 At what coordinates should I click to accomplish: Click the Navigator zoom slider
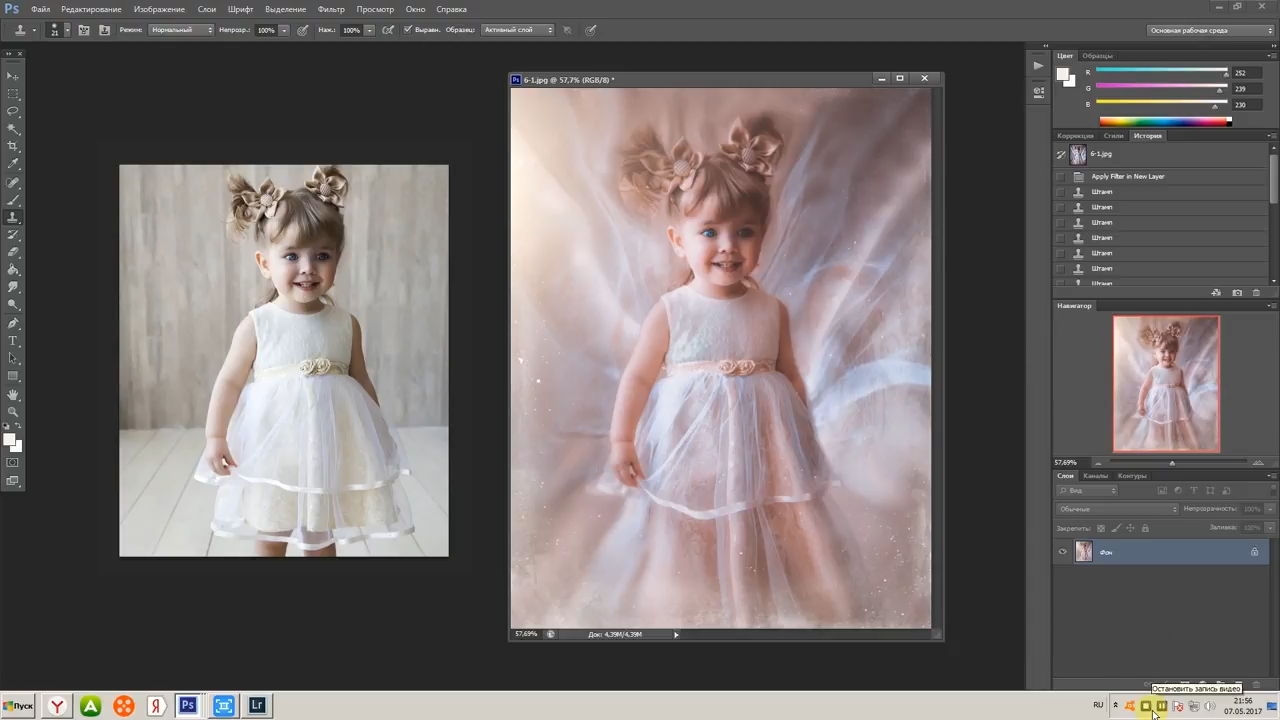click(x=1172, y=463)
